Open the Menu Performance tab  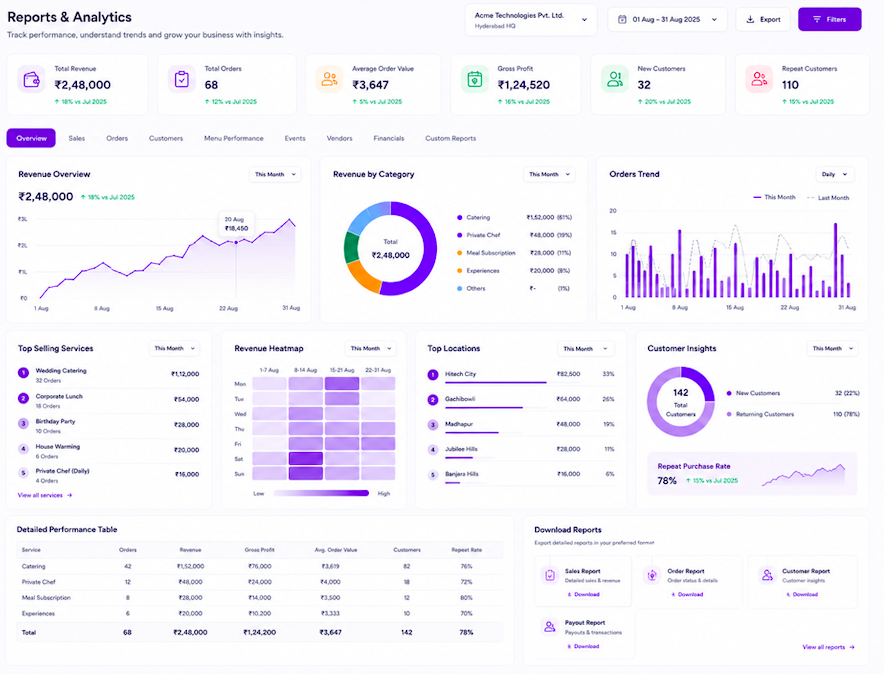click(x=233, y=138)
